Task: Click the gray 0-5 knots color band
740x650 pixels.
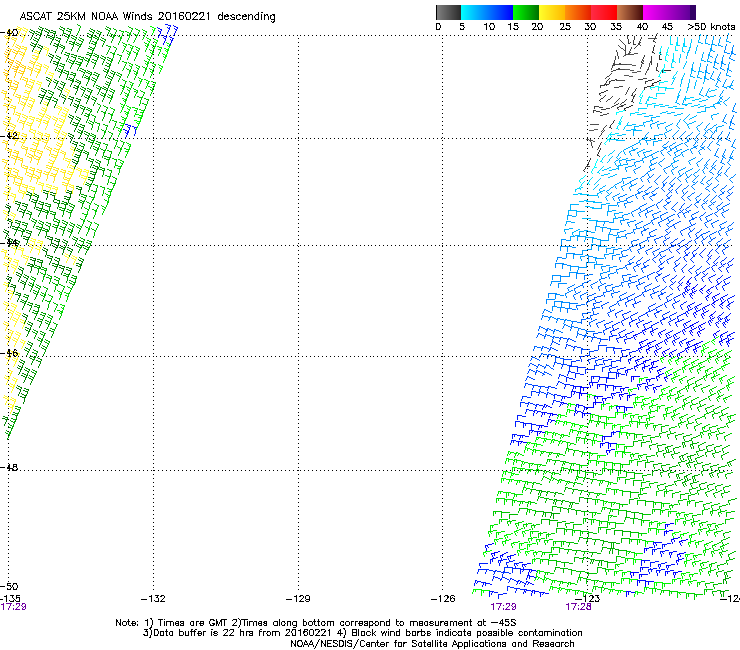Action: (x=448, y=12)
